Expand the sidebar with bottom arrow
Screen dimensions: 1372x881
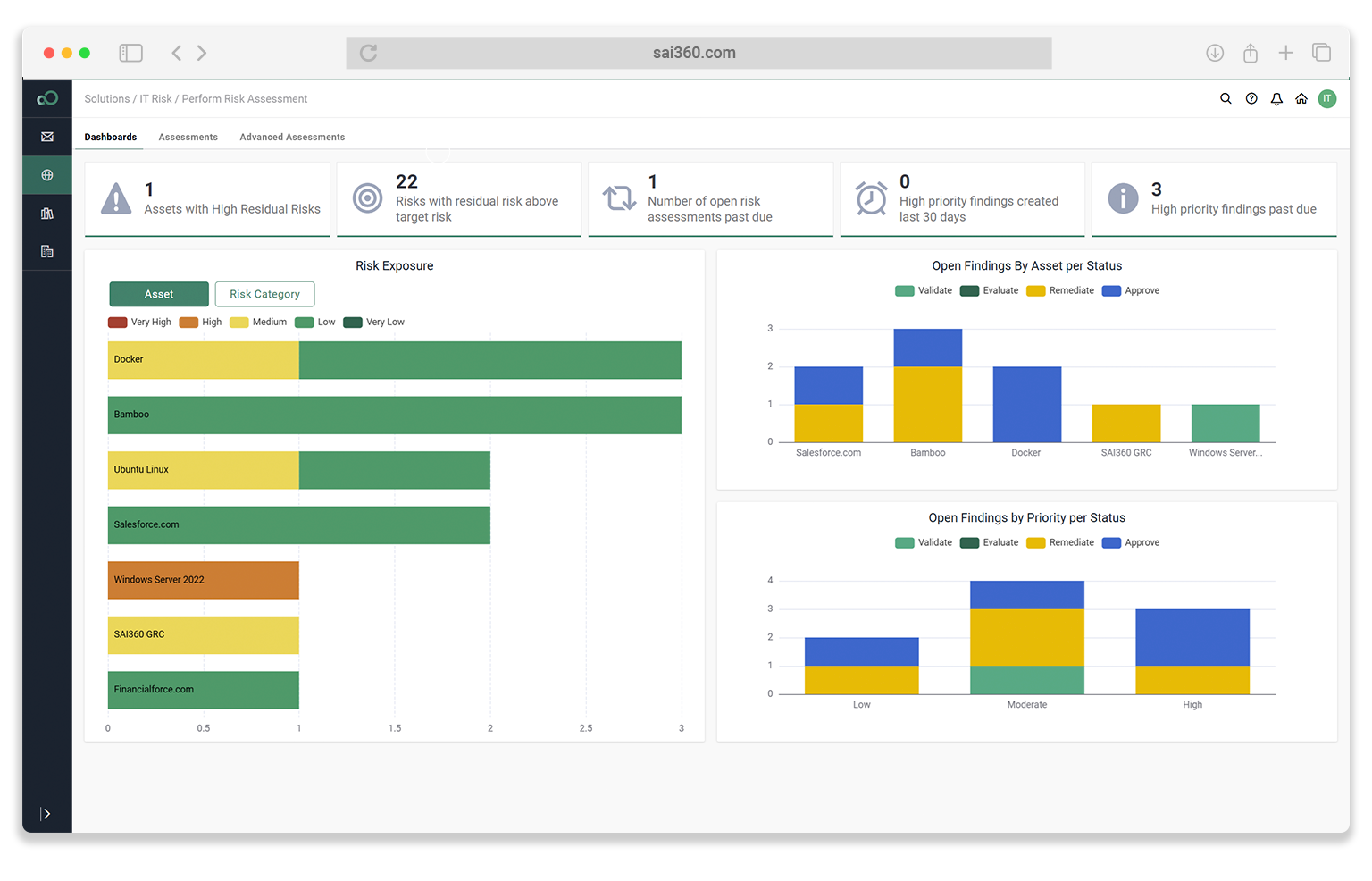[46, 814]
